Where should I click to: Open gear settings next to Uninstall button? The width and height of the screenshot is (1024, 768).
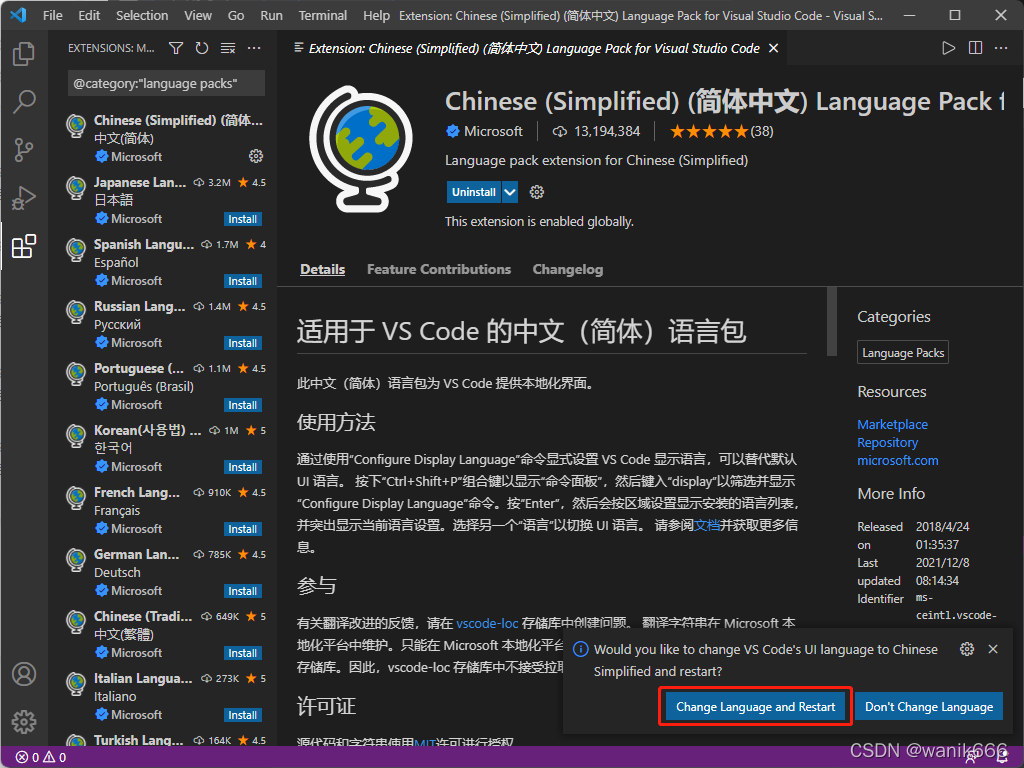point(537,192)
